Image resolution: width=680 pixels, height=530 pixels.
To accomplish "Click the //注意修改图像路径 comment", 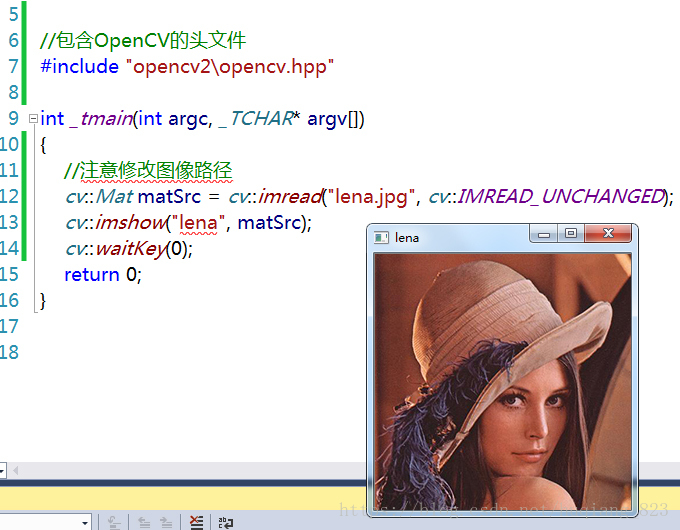I will (x=148, y=170).
